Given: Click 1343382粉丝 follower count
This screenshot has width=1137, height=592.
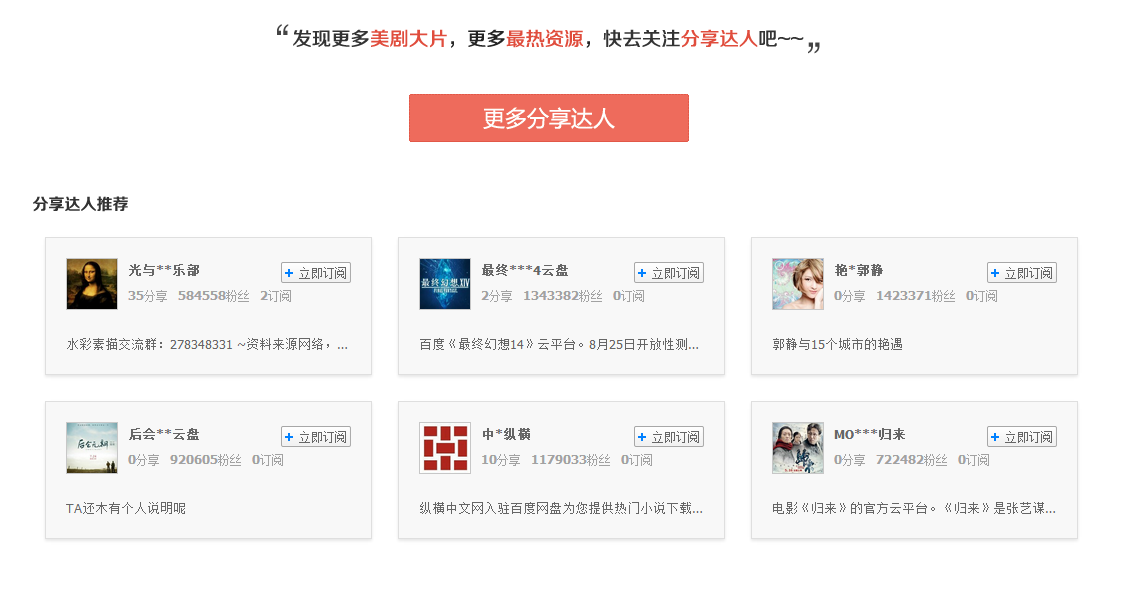Looking at the screenshot, I should [563, 296].
